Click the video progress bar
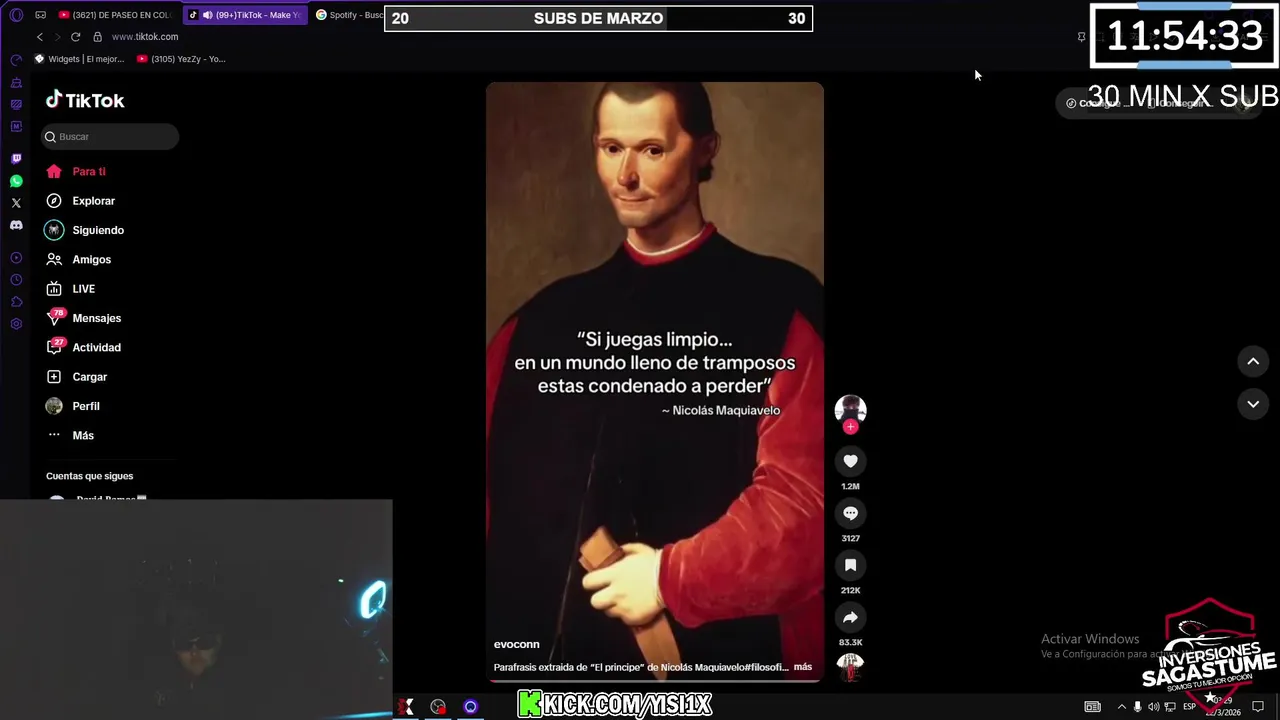Image resolution: width=1280 pixels, height=720 pixels. pos(655,682)
